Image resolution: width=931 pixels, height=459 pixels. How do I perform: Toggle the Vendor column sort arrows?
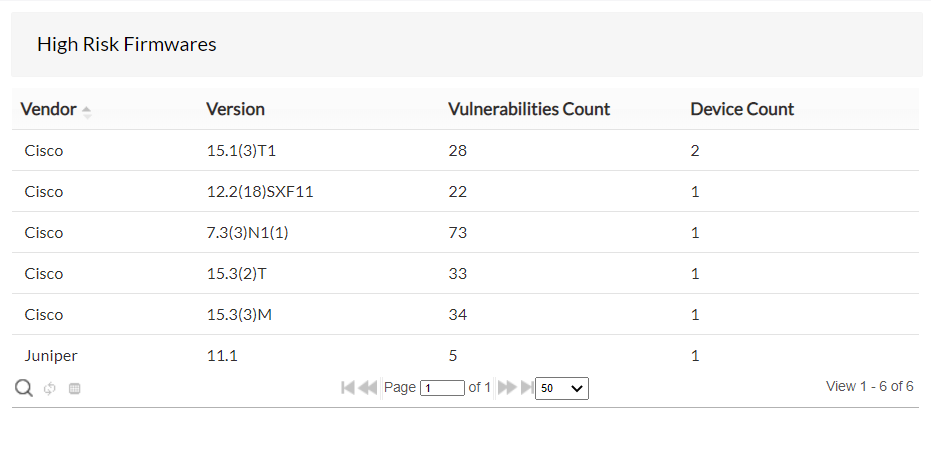click(x=87, y=111)
